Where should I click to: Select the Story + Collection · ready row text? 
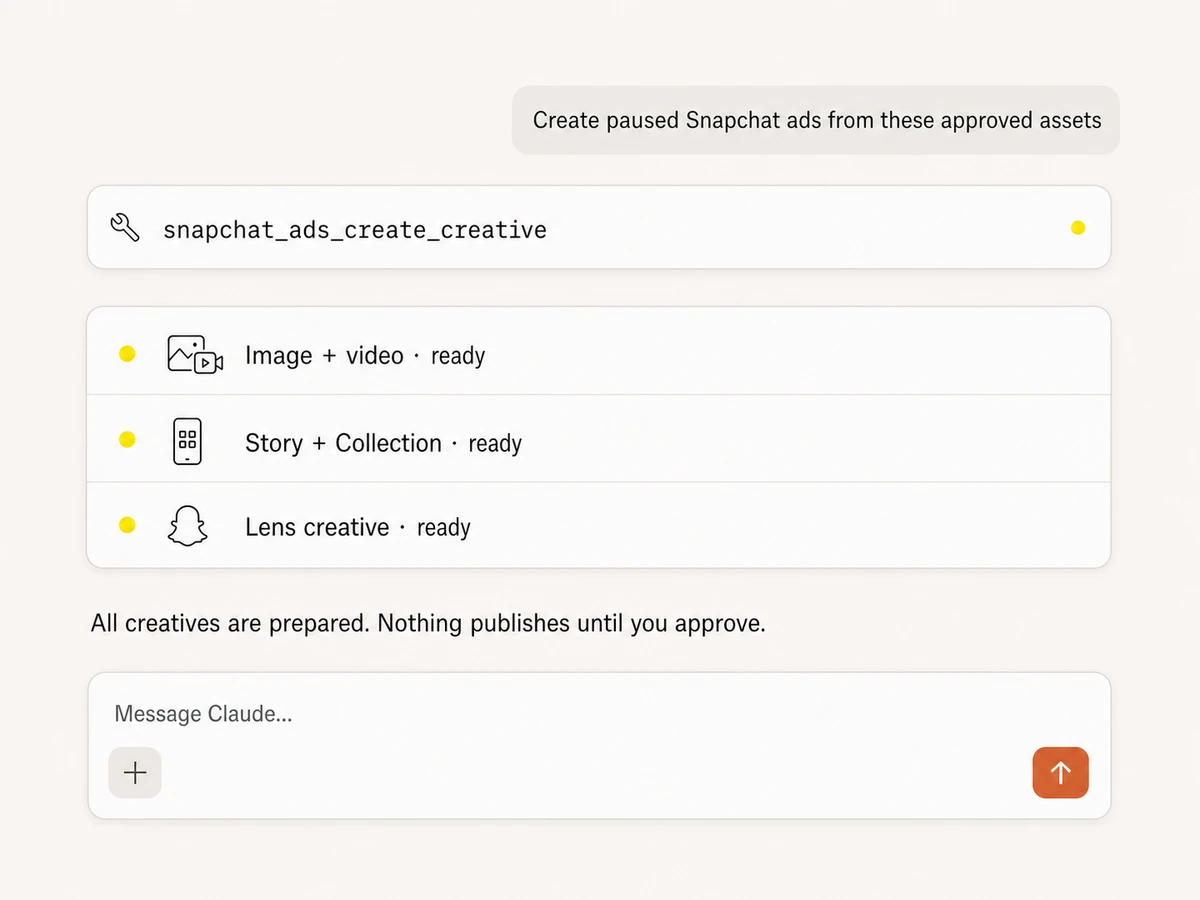click(x=383, y=443)
